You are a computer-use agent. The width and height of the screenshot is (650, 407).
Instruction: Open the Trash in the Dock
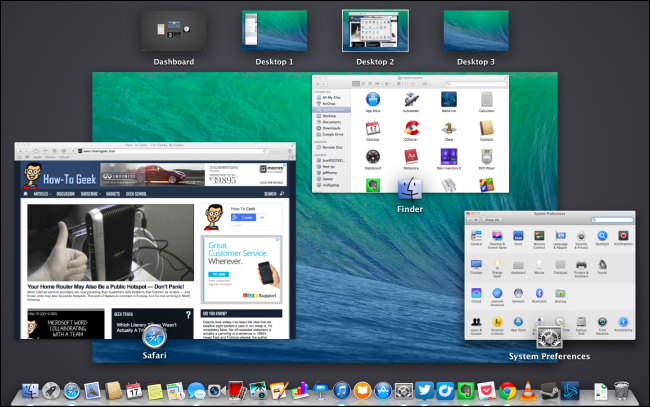tap(621, 391)
